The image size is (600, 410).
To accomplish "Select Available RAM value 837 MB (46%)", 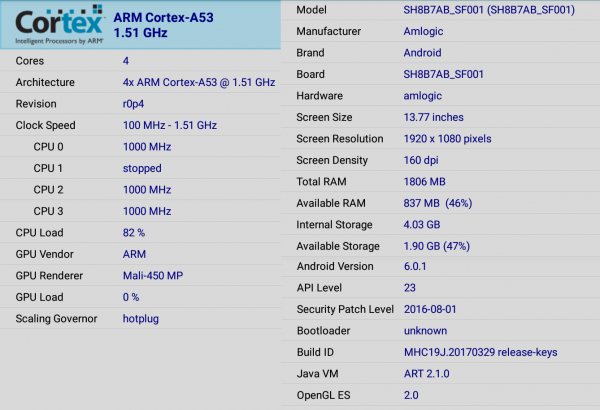I will [x=437, y=203].
